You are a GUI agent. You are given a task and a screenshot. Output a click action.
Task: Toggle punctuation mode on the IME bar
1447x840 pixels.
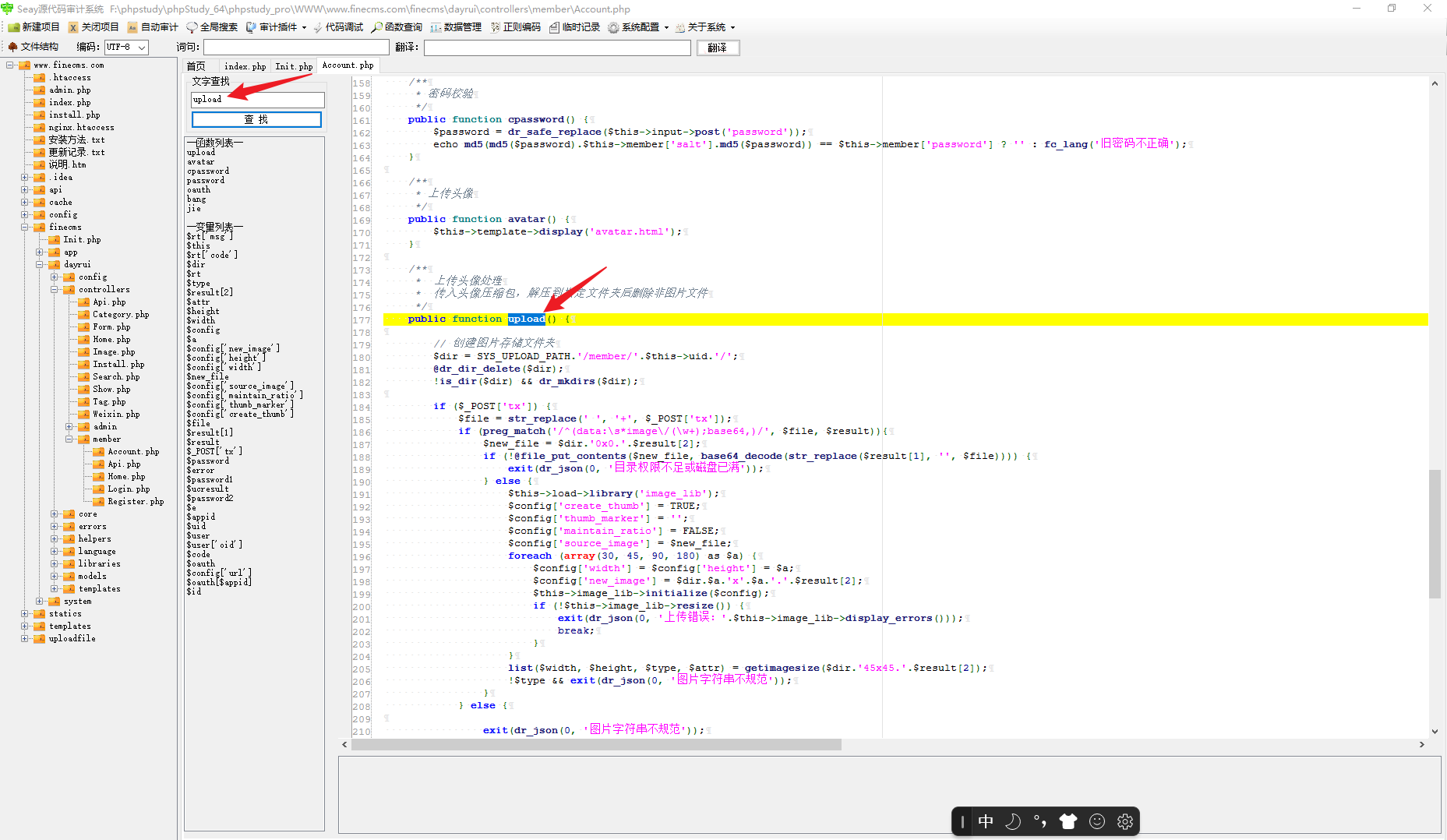click(1040, 821)
